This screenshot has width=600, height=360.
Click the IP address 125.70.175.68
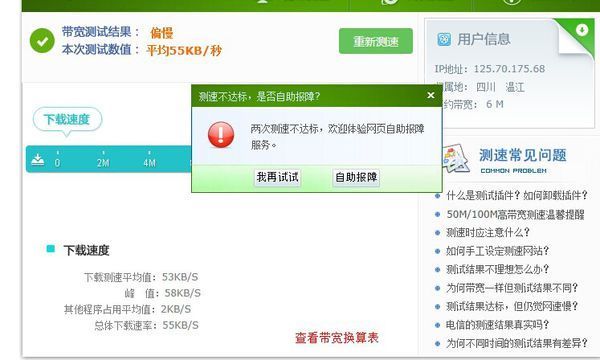coord(509,69)
